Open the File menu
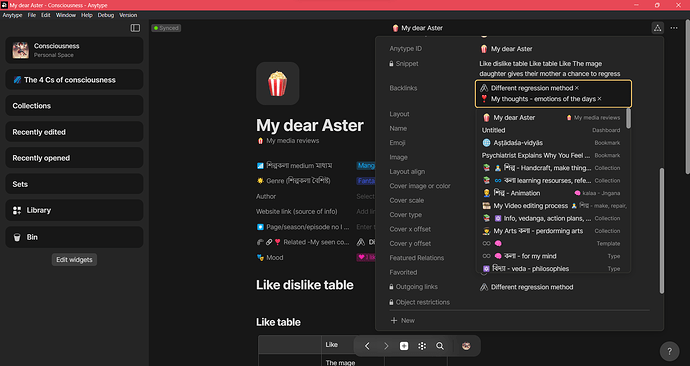 (x=32, y=15)
